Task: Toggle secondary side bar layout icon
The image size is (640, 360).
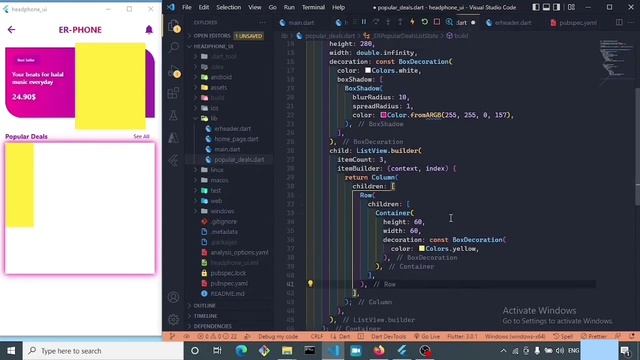Action: pyautogui.click(x=557, y=7)
